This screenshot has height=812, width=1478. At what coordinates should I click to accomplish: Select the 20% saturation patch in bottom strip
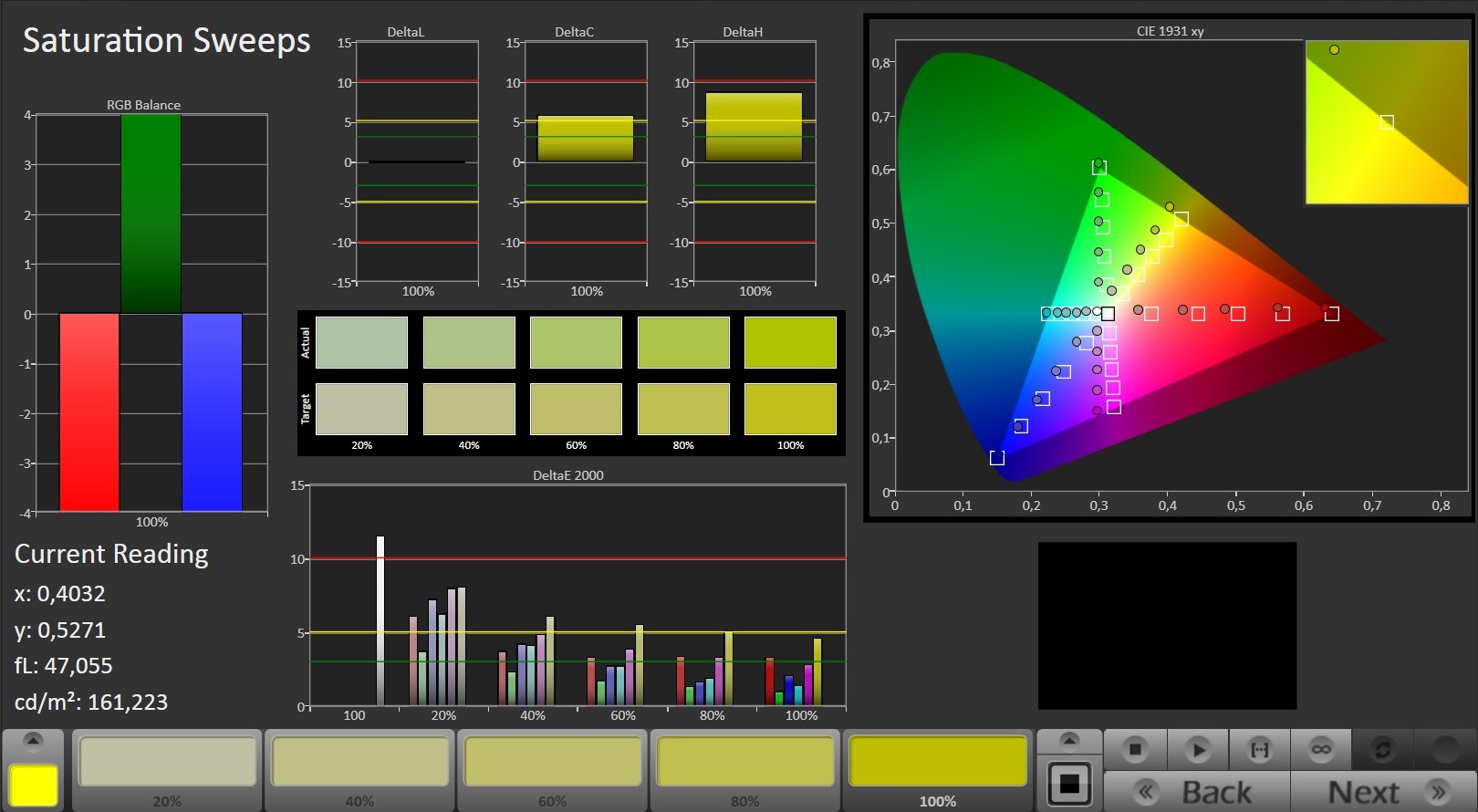click(168, 762)
